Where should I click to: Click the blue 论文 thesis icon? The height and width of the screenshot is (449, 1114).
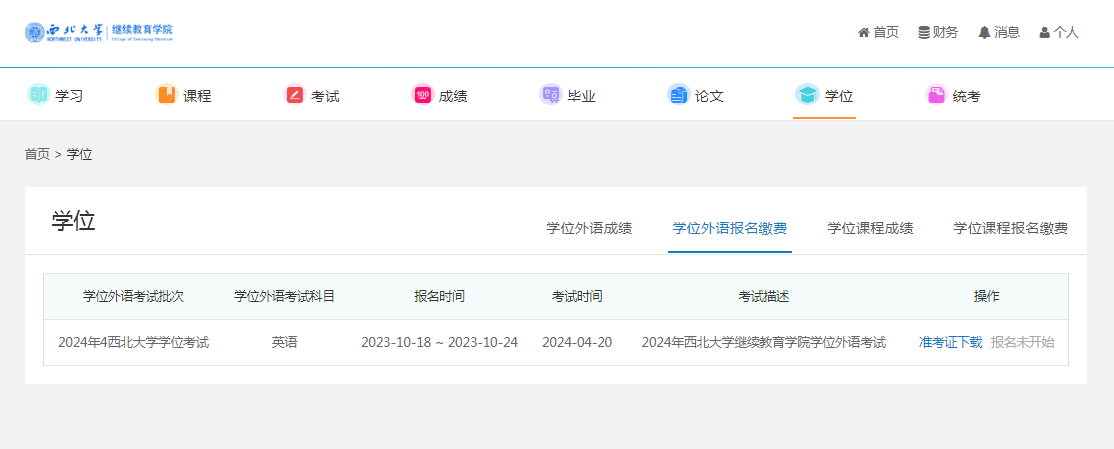click(x=678, y=95)
